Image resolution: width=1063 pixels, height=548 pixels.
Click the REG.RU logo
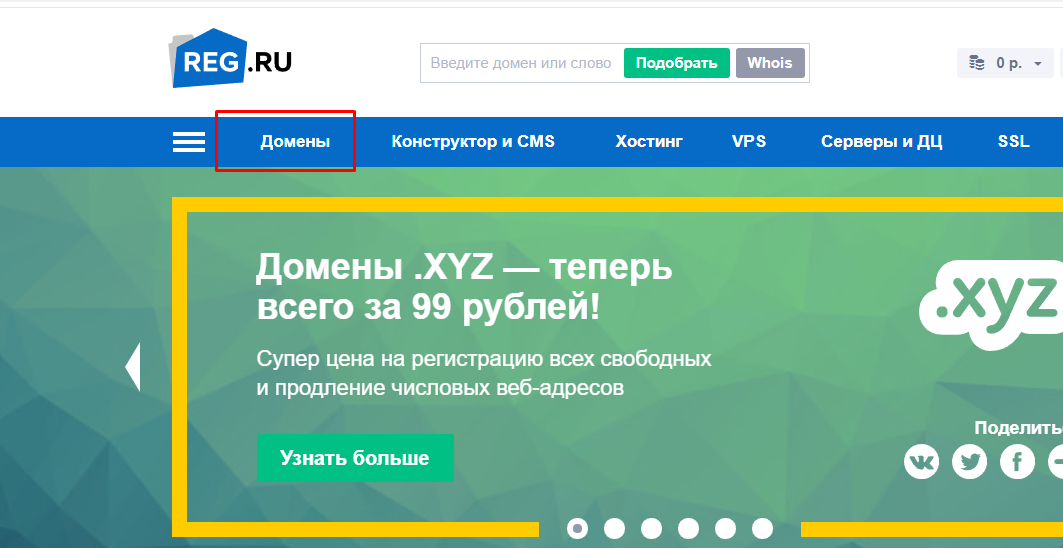[231, 60]
